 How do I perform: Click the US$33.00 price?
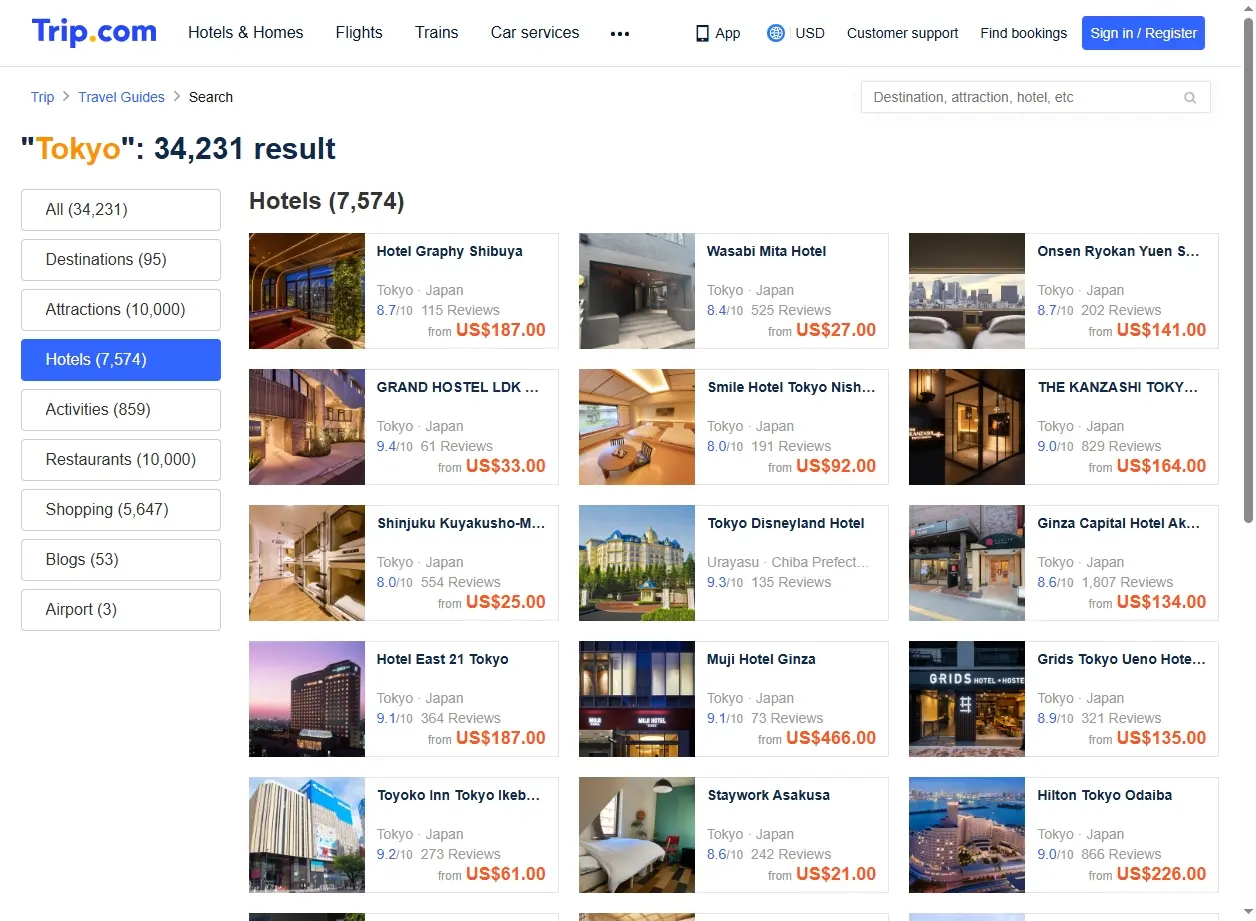pos(506,466)
